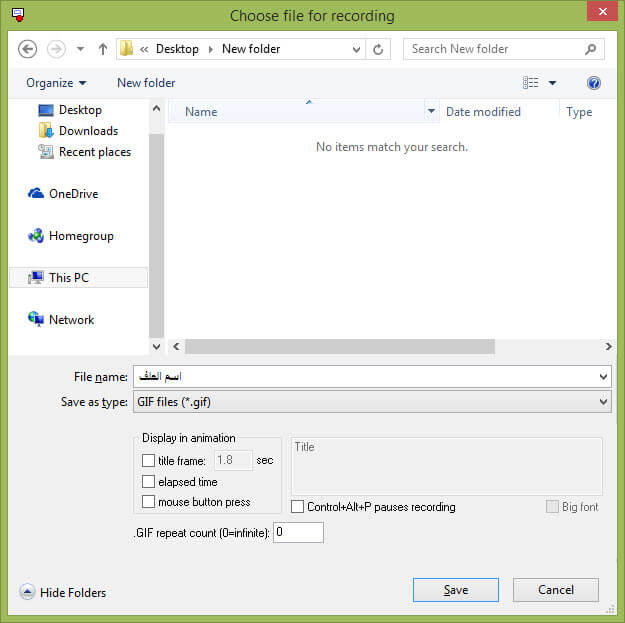Viewport: 625px width, 623px height.
Task: Click the search magnifier icon
Action: click(590, 49)
